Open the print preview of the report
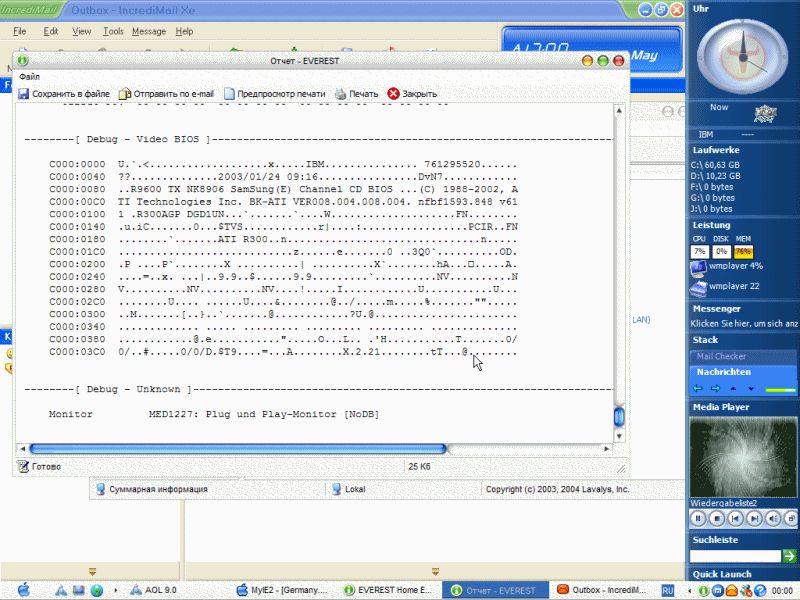Image resolution: width=800 pixels, height=600 pixels. pyautogui.click(x=275, y=94)
